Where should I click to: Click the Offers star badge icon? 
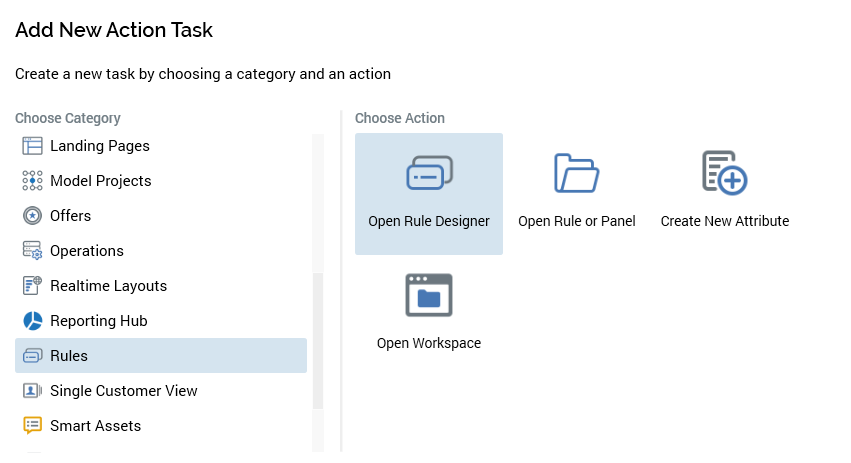pos(32,216)
